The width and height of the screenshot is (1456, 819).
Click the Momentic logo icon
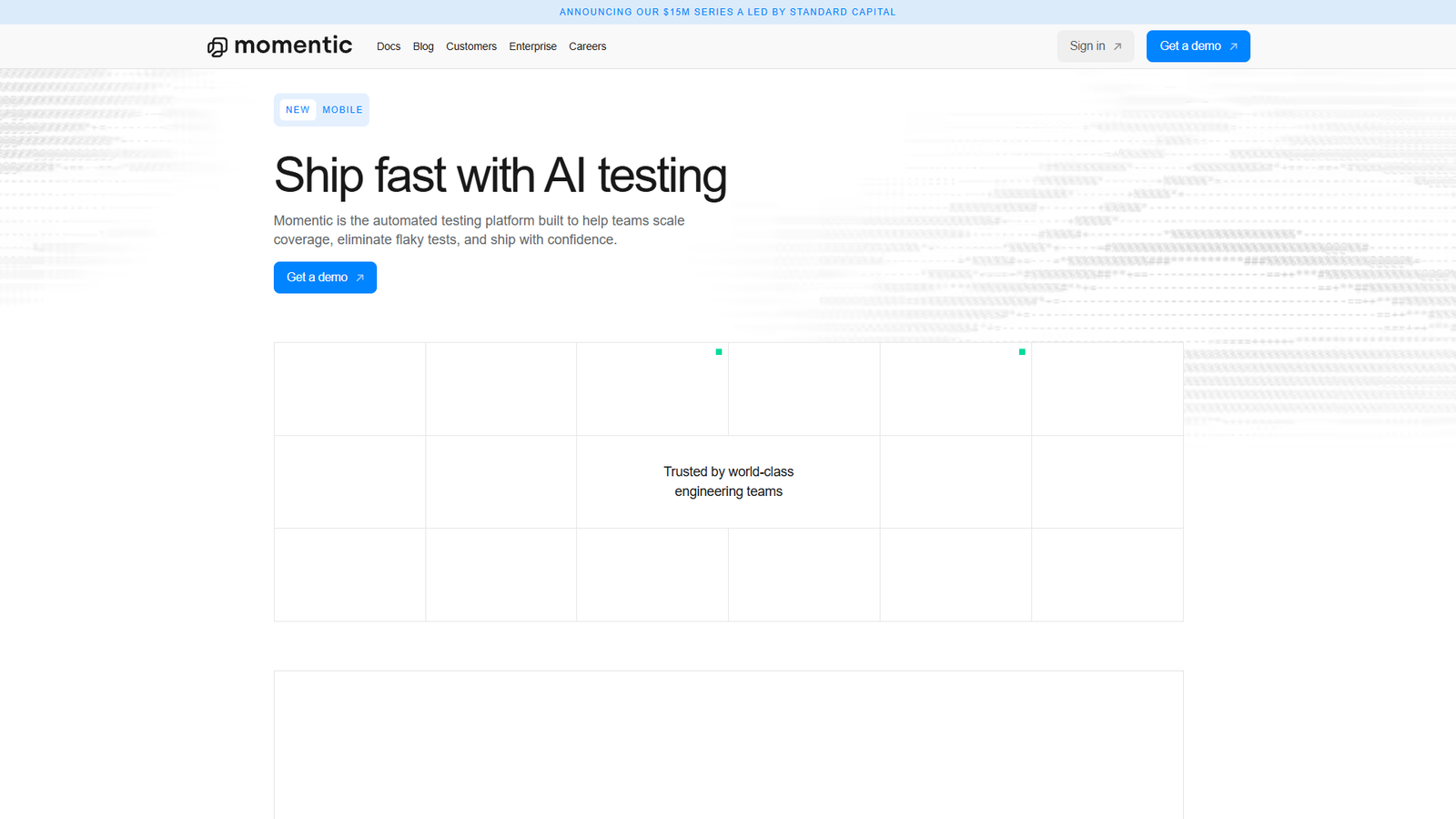click(217, 47)
